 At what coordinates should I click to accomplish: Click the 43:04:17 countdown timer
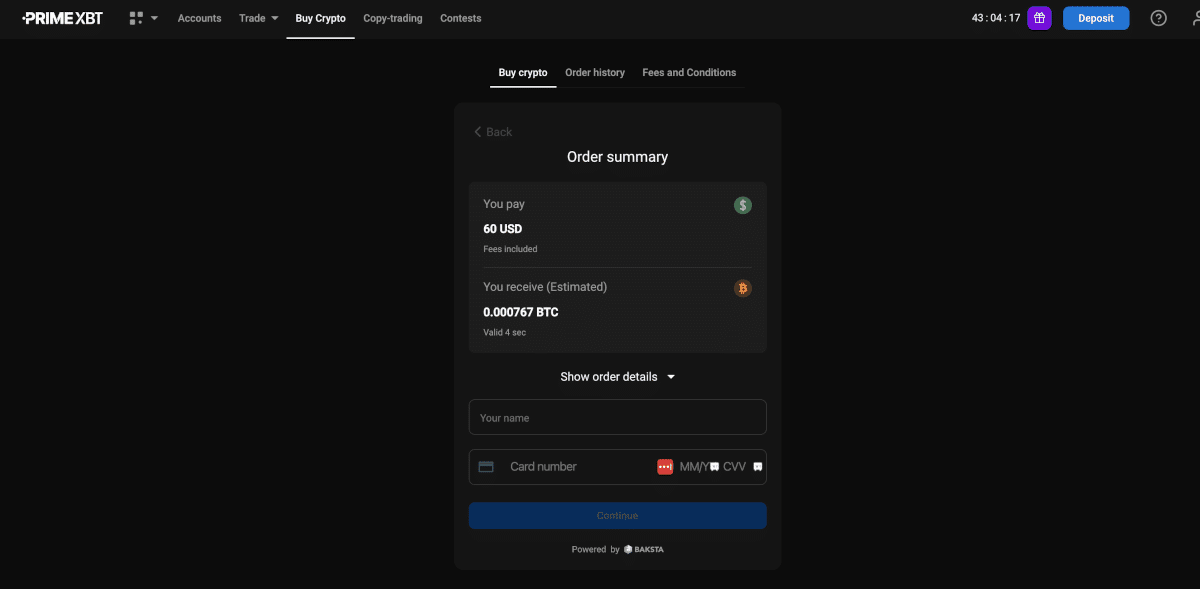(996, 18)
